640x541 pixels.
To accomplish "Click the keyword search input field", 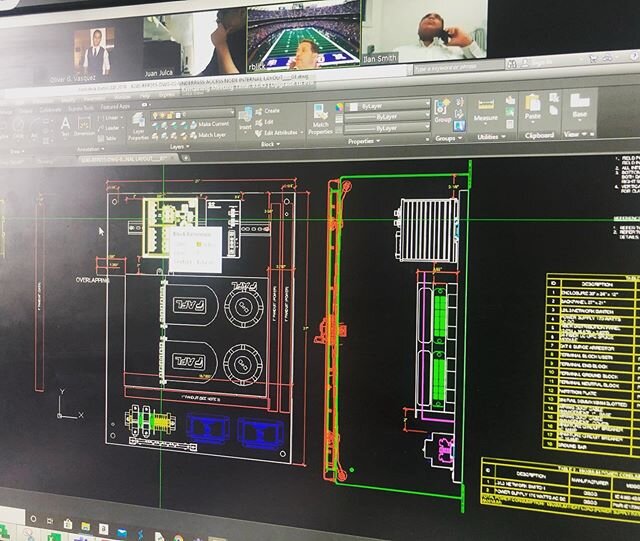I will coord(458,66).
